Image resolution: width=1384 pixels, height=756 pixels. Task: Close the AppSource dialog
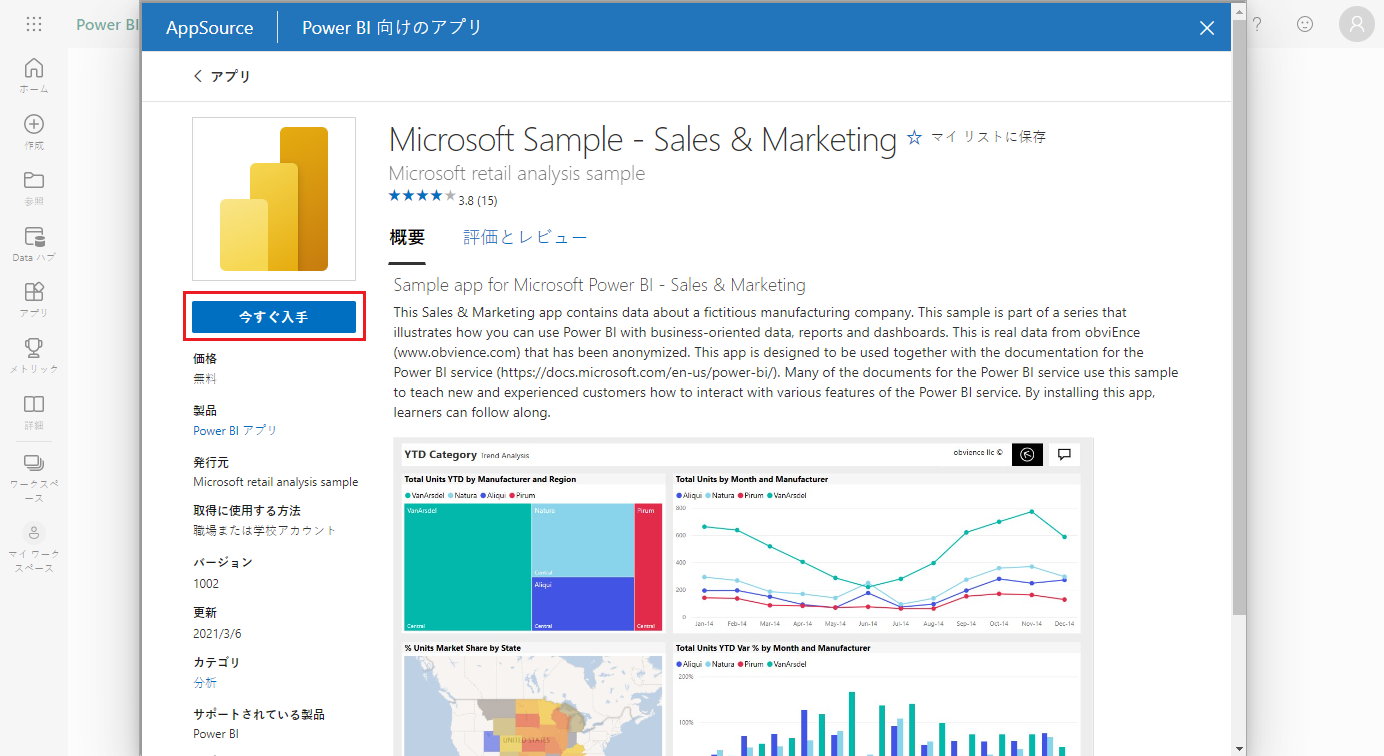1207,28
